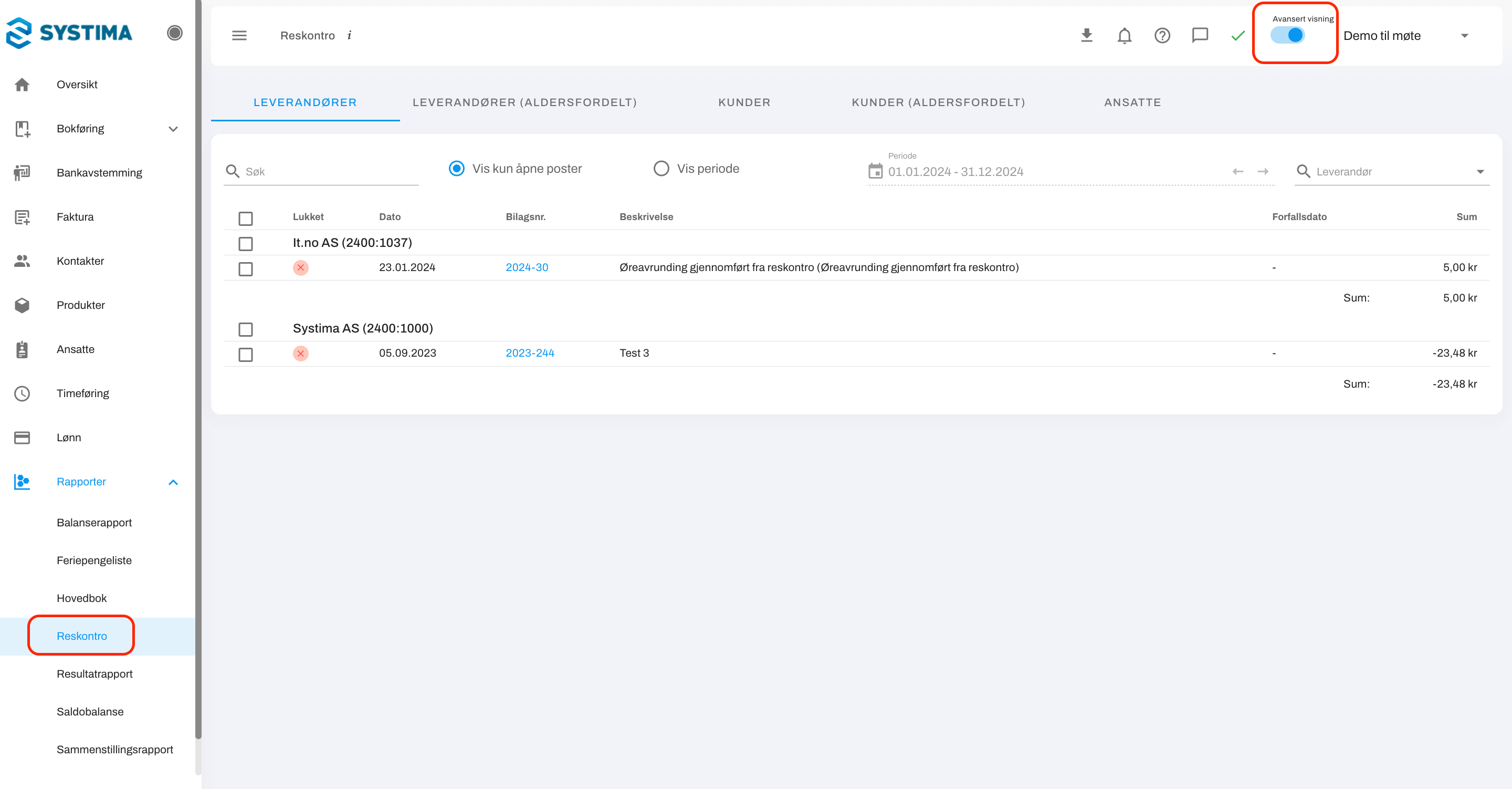
Task: Click the calendar icon in the Periode field
Action: [x=875, y=171]
